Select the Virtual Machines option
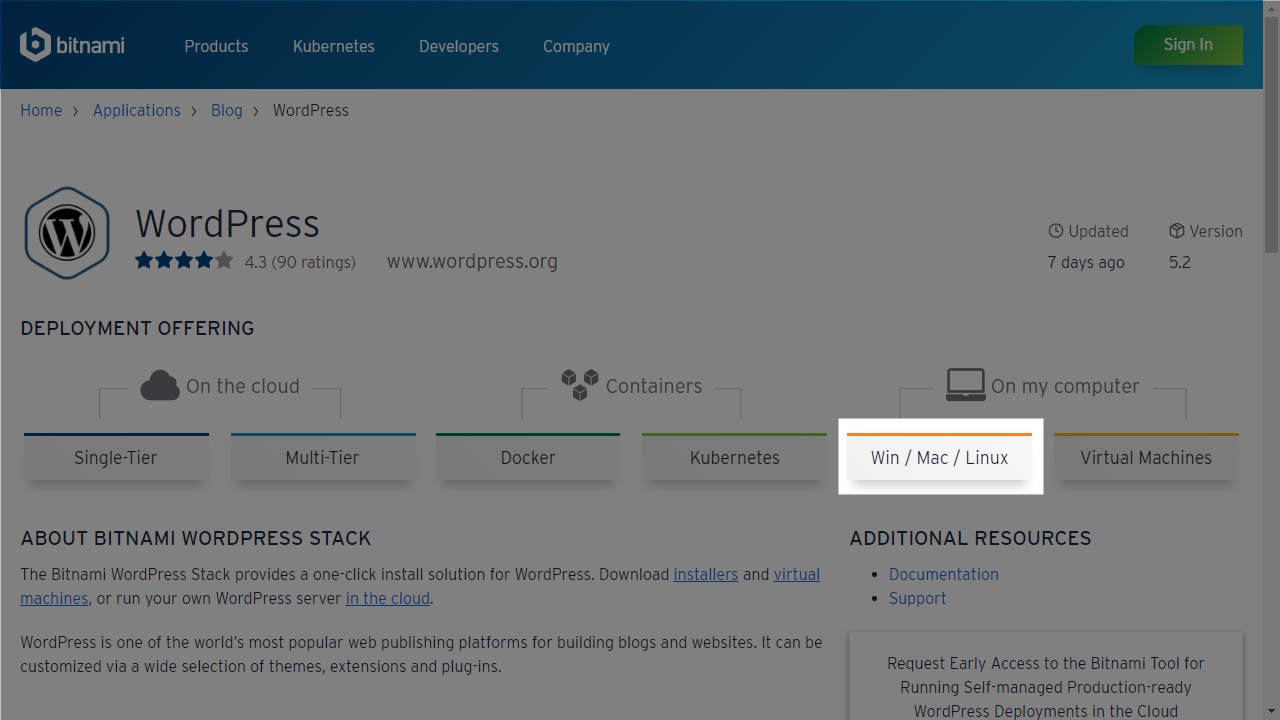This screenshot has width=1280, height=720. click(1146, 457)
